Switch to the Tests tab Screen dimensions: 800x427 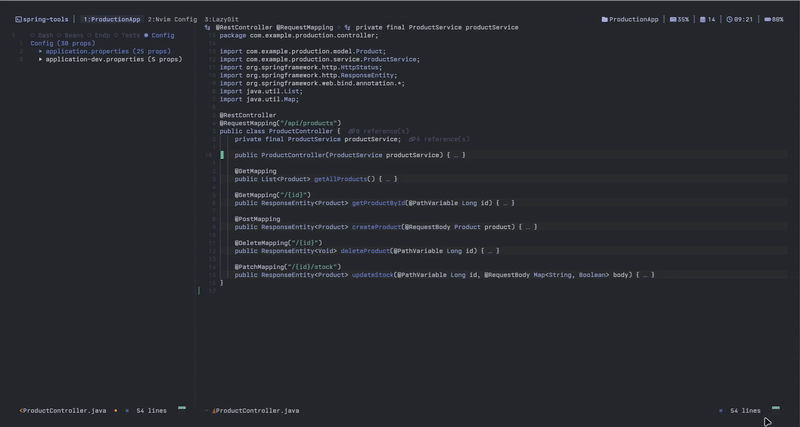click(127, 36)
